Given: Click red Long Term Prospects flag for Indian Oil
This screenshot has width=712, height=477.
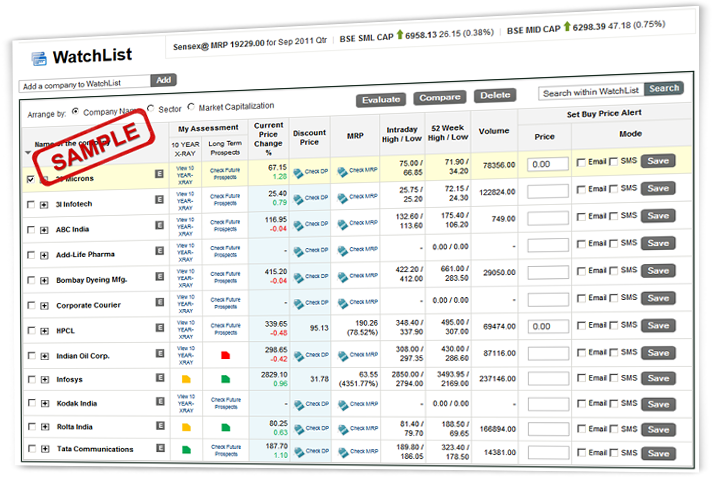Looking at the screenshot, I should (x=225, y=355).
